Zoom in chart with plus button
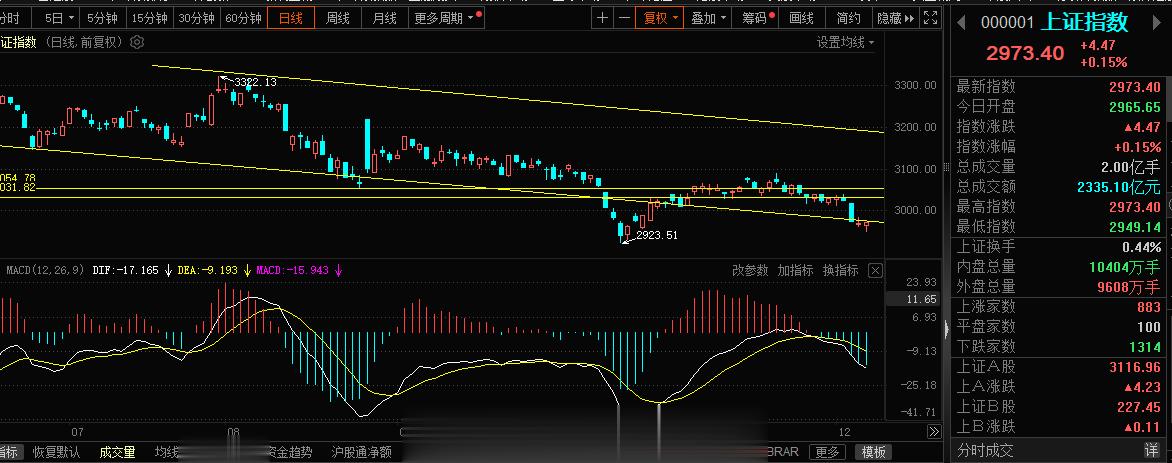This screenshot has height=463, width=1172. (602, 18)
